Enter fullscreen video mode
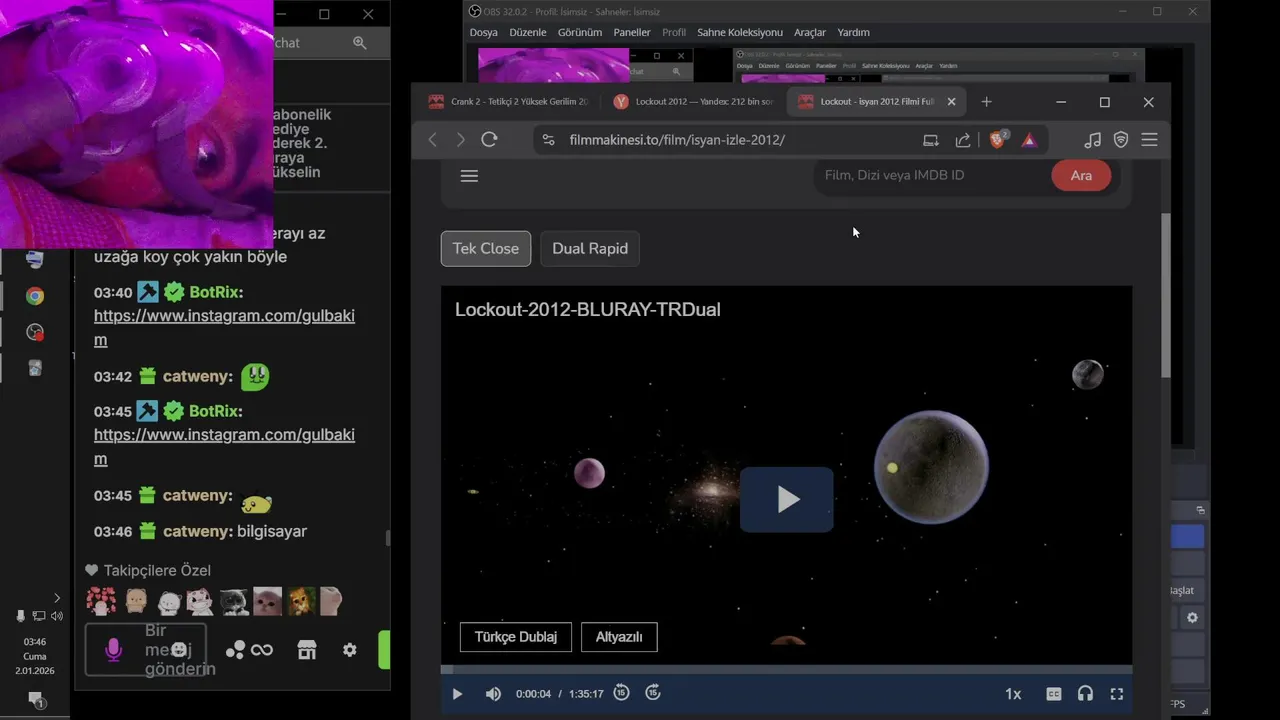Screen dimensions: 1280x720 click(1117, 694)
